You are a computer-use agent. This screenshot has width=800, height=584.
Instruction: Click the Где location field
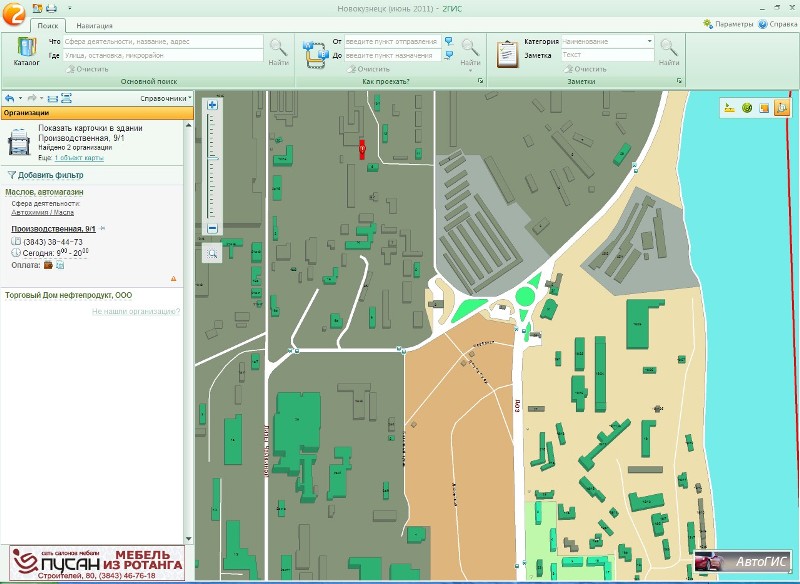pos(162,55)
